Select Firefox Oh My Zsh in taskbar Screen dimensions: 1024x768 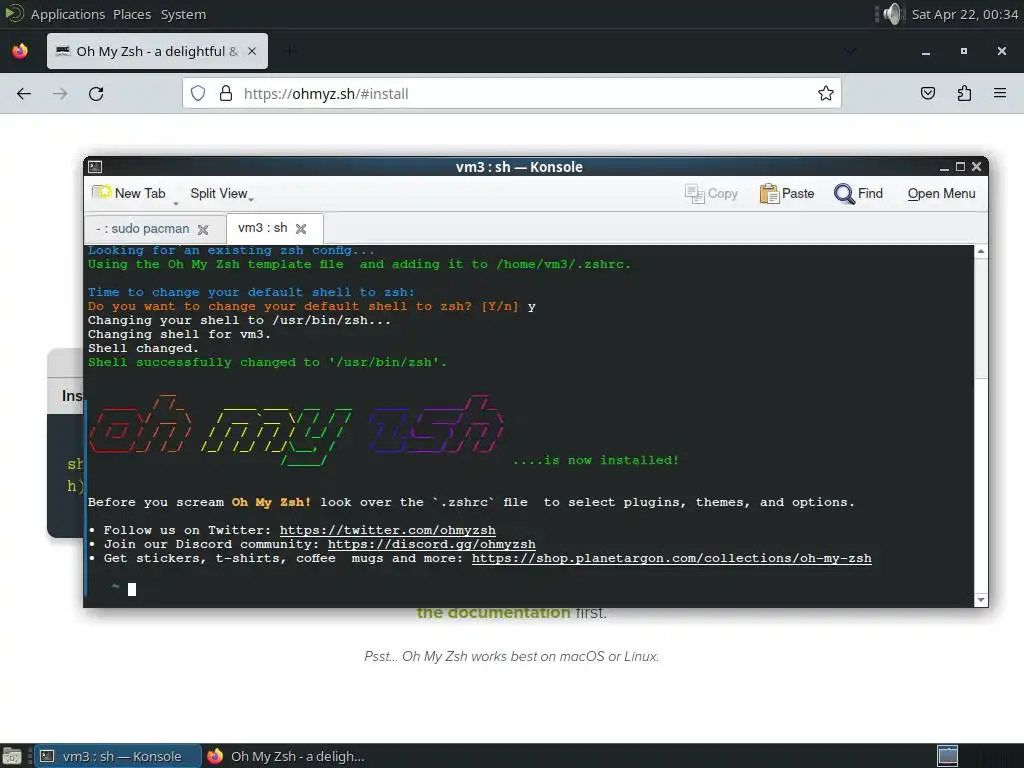click(x=286, y=756)
